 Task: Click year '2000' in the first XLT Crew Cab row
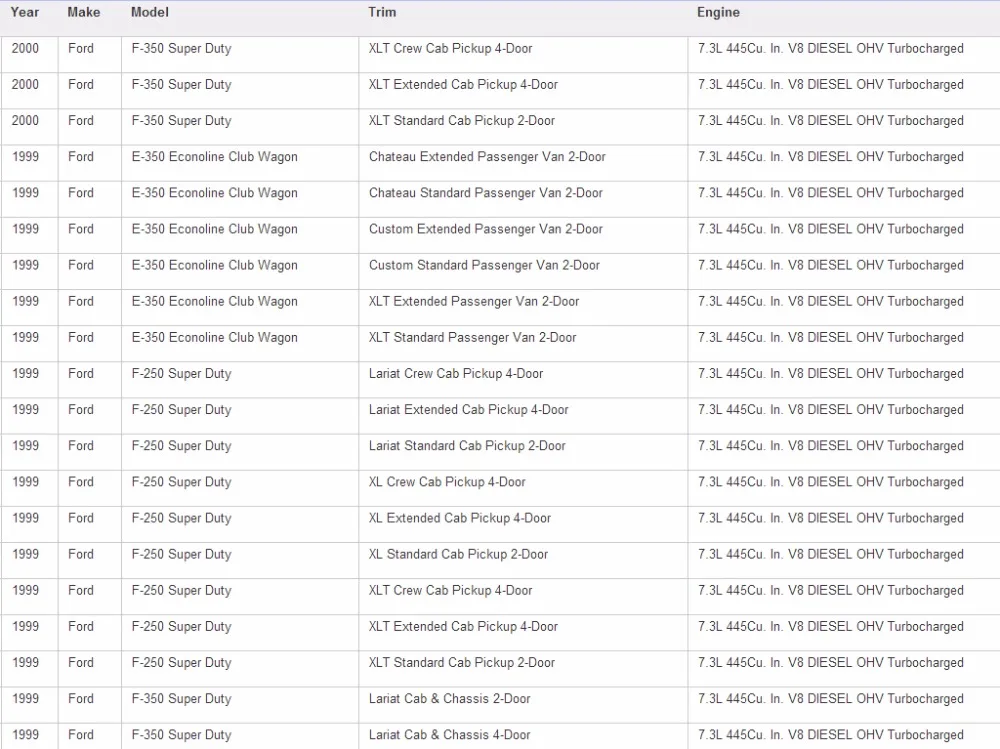click(x=25, y=48)
